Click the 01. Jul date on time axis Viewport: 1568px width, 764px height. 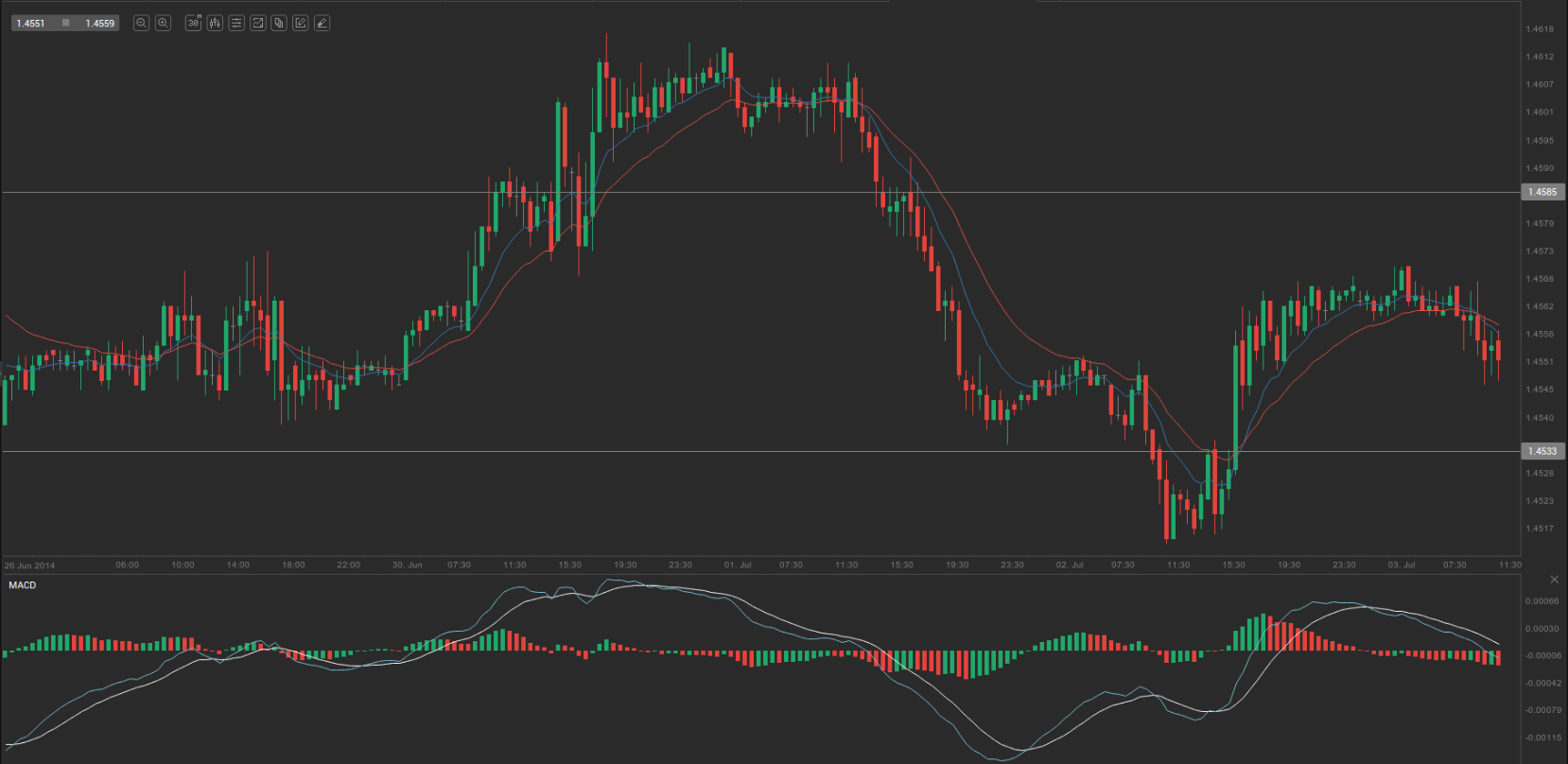click(x=738, y=564)
